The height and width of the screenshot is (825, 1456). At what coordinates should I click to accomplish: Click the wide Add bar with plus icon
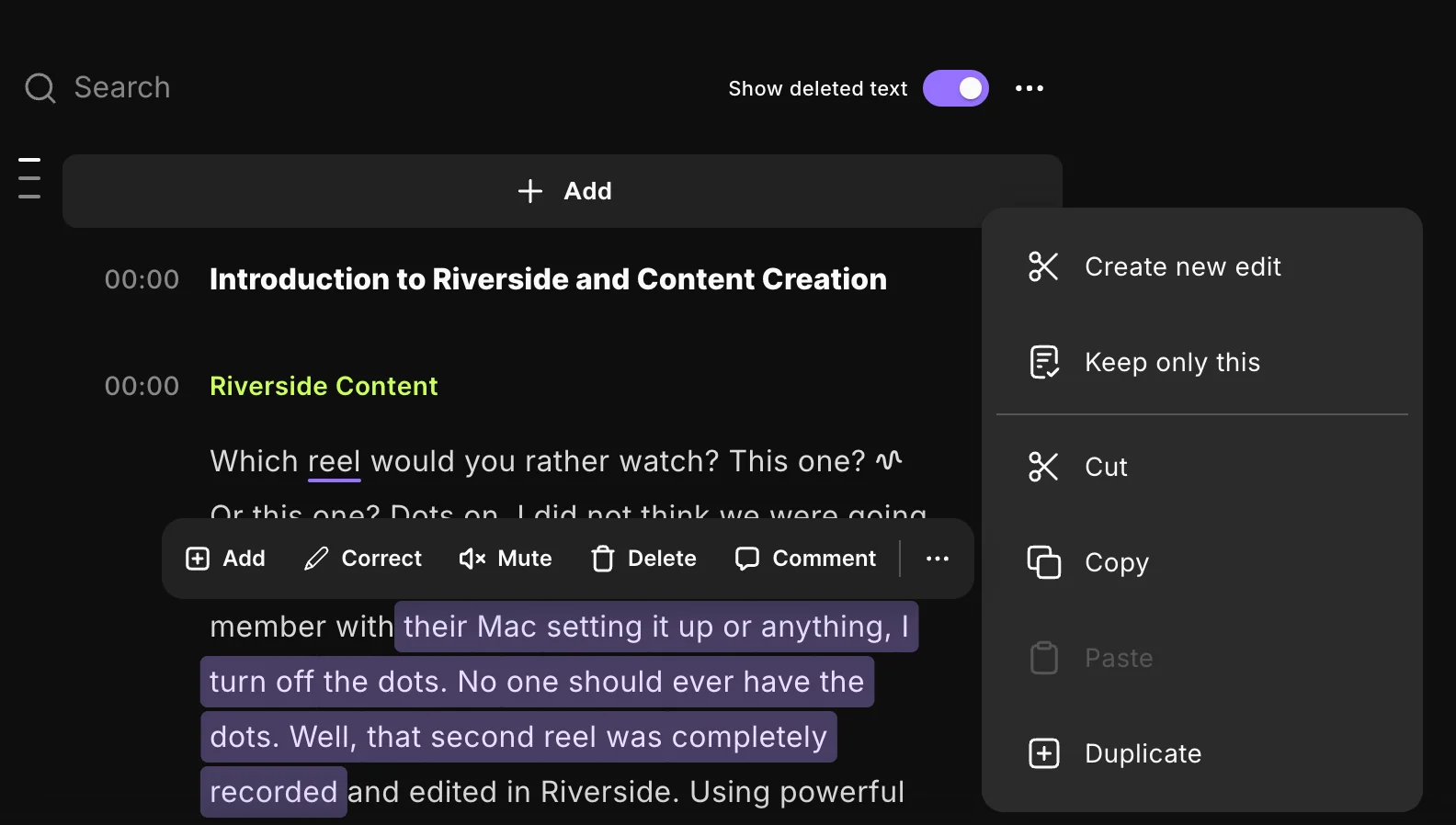pos(563,191)
